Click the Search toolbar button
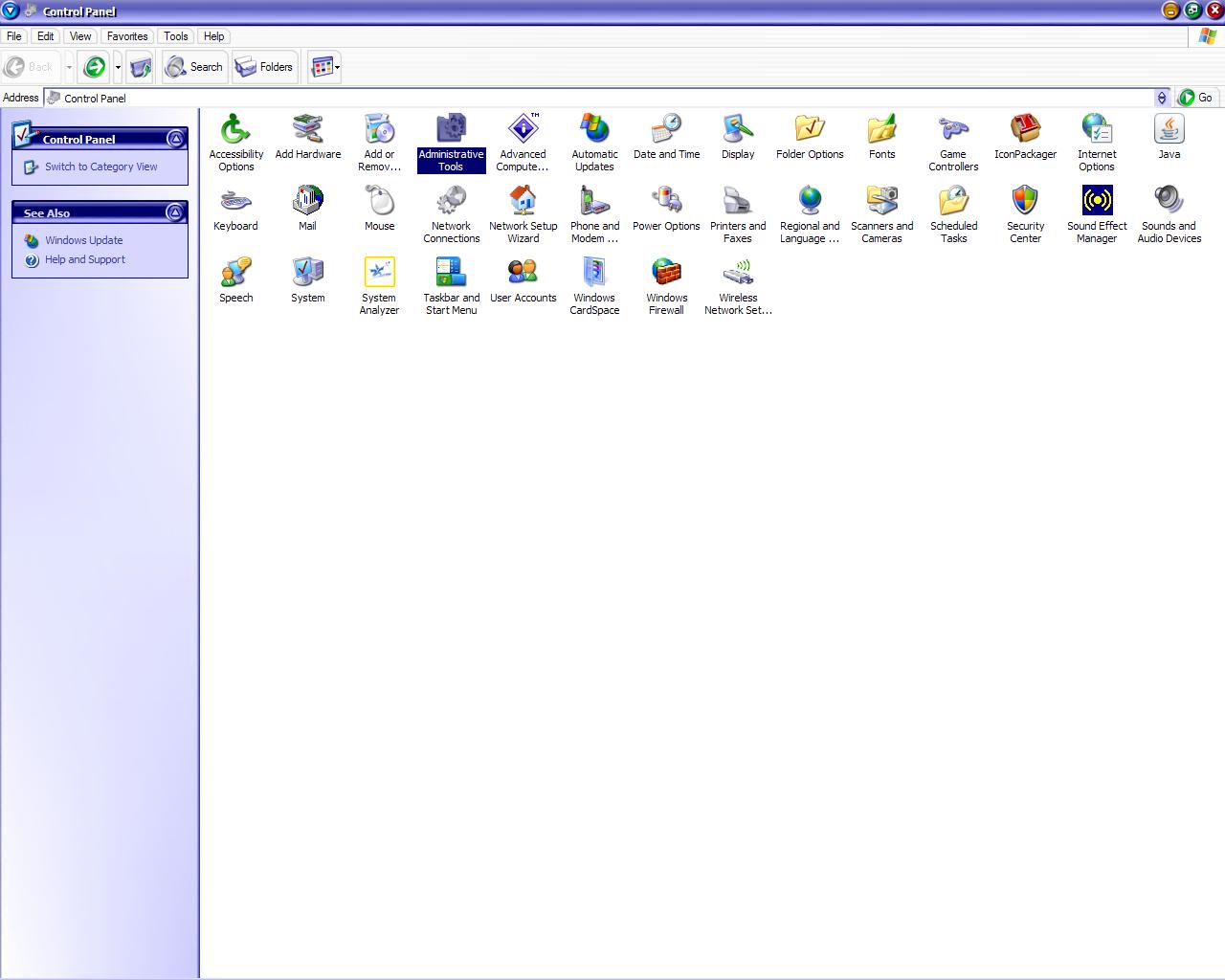The height and width of the screenshot is (980, 1225). pyautogui.click(x=194, y=67)
